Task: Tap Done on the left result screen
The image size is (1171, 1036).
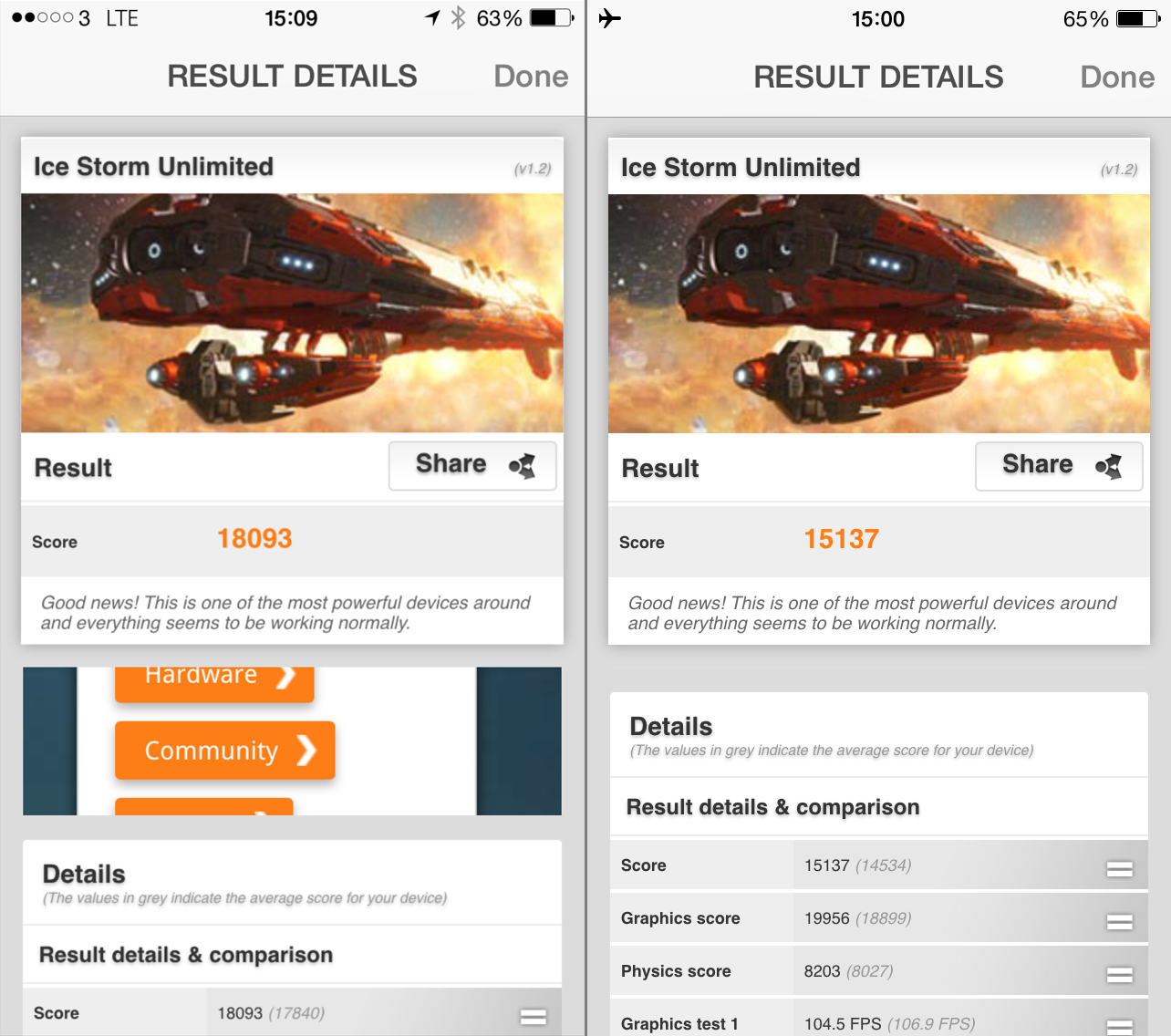Action: pos(531,76)
